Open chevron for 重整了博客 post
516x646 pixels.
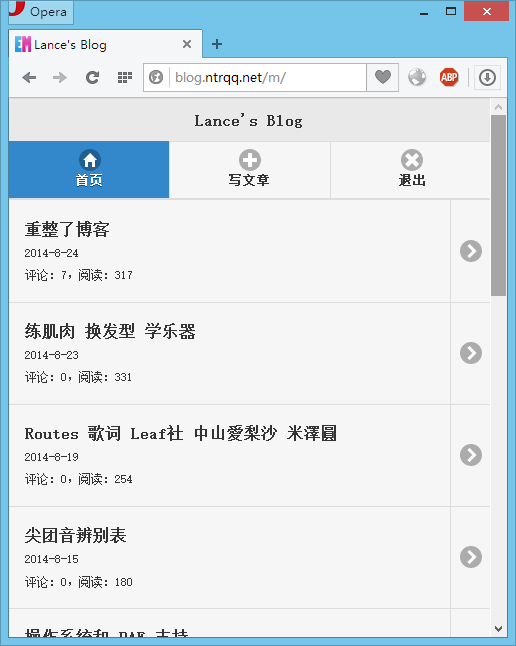click(x=471, y=251)
